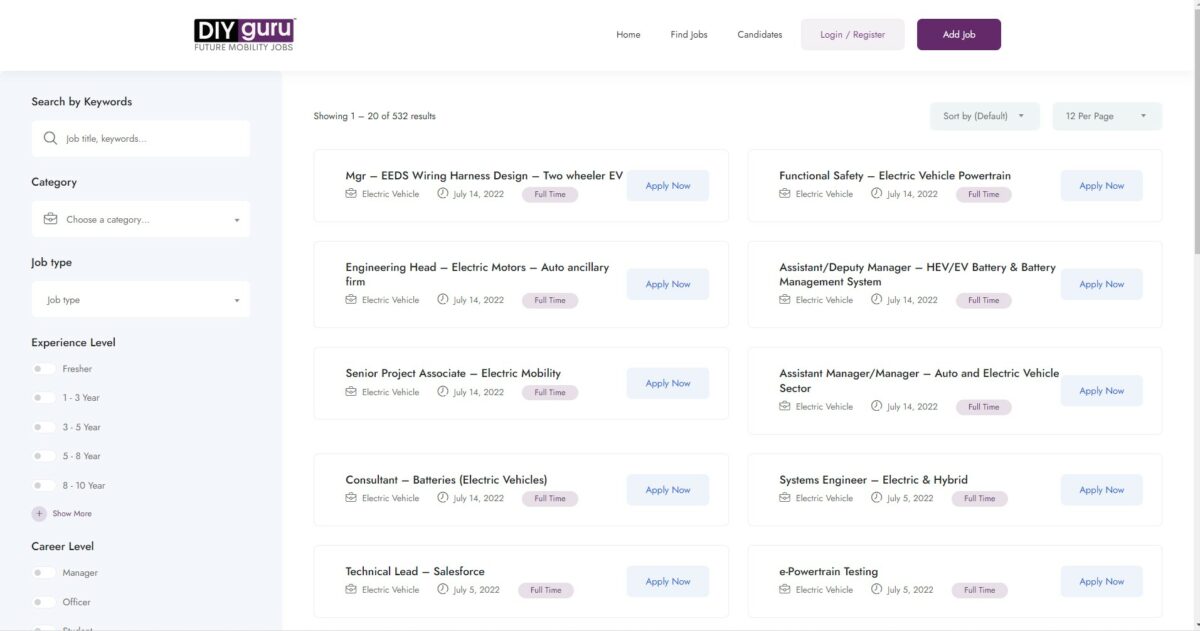1200x631 pixels.
Task: Click clock icon on Senior Project Associate job
Action: click(x=443, y=392)
